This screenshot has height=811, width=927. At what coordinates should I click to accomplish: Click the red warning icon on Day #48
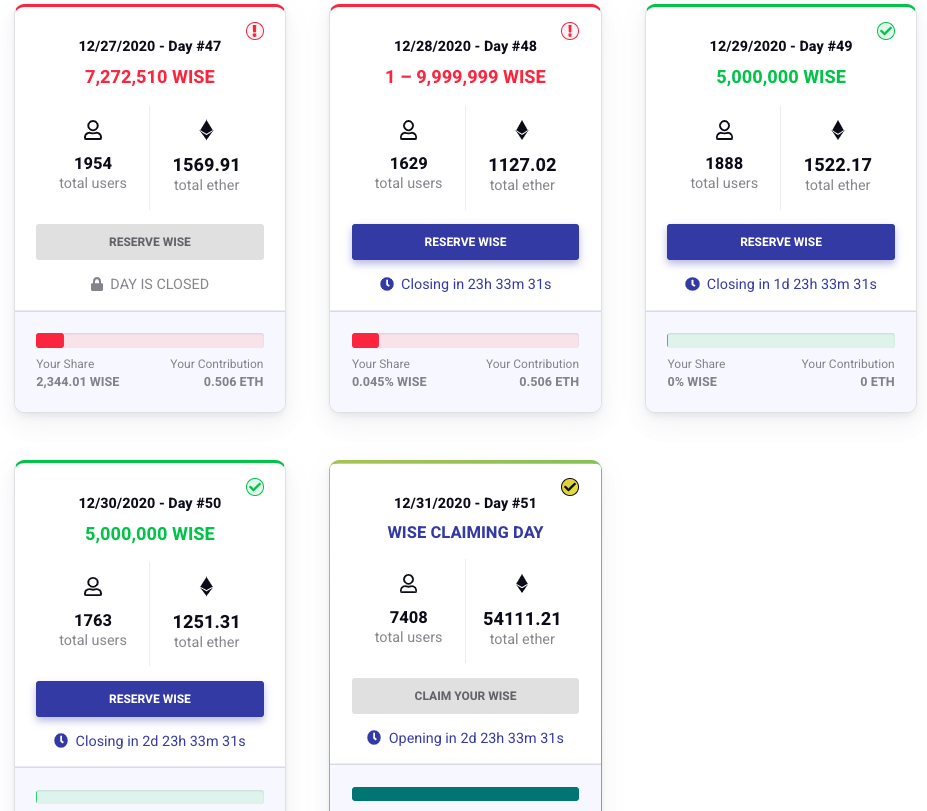click(570, 31)
